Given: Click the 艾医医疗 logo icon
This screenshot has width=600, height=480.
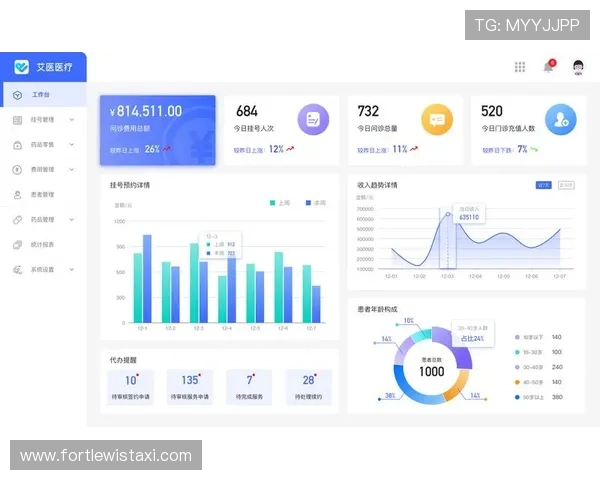Looking at the screenshot, I should pyautogui.click(x=21, y=67).
